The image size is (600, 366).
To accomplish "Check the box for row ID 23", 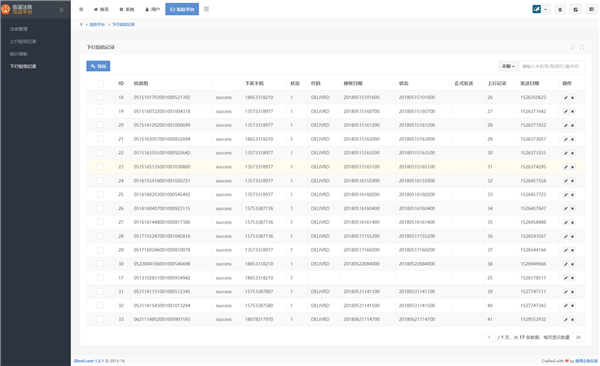I will coord(100,167).
